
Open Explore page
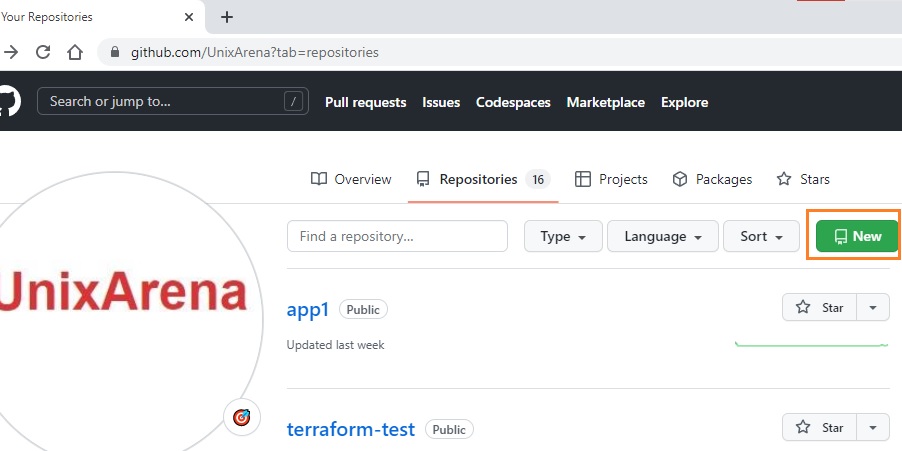coord(685,102)
